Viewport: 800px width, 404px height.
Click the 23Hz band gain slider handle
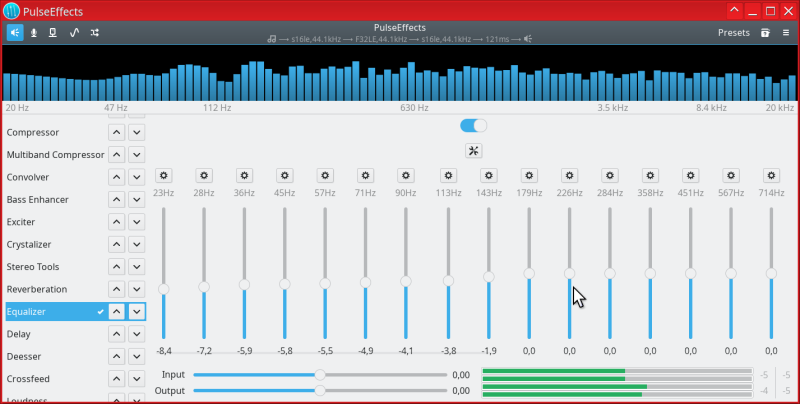[x=163, y=289]
